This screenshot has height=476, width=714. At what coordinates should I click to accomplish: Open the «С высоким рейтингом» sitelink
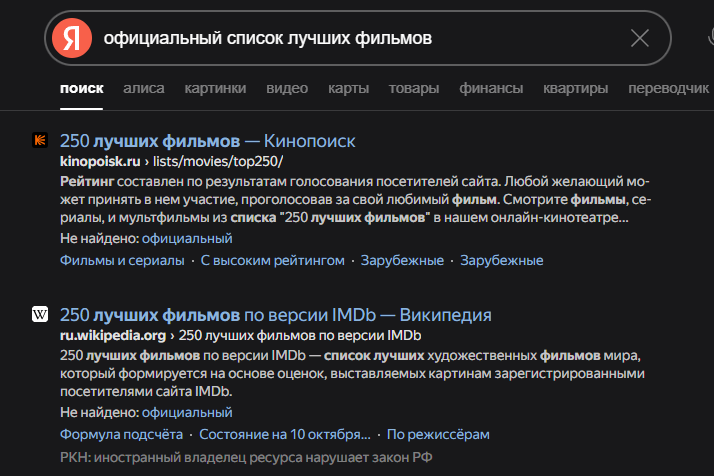[273, 261]
